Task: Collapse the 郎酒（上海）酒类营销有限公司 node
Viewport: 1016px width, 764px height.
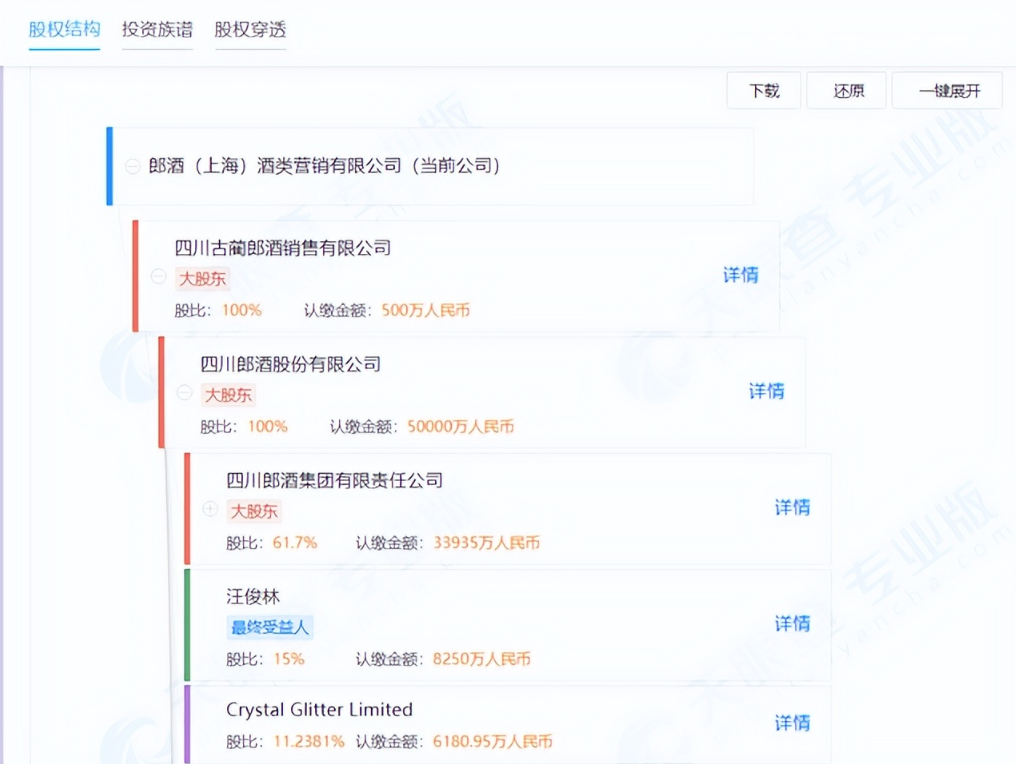Action: pos(133,166)
